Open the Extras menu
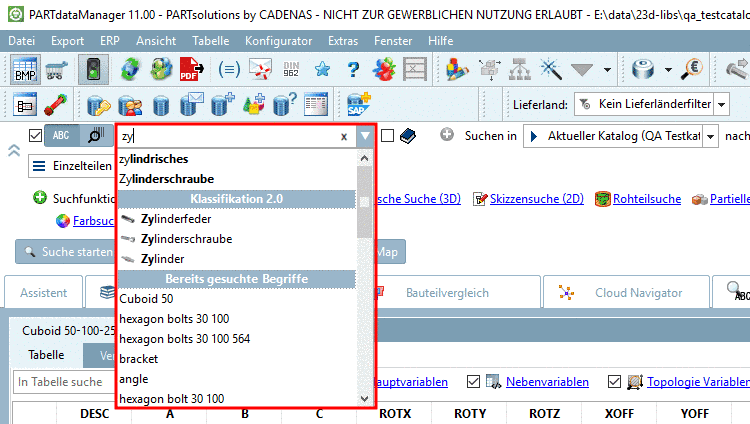The width and height of the screenshot is (750, 424). click(x=343, y=41)
